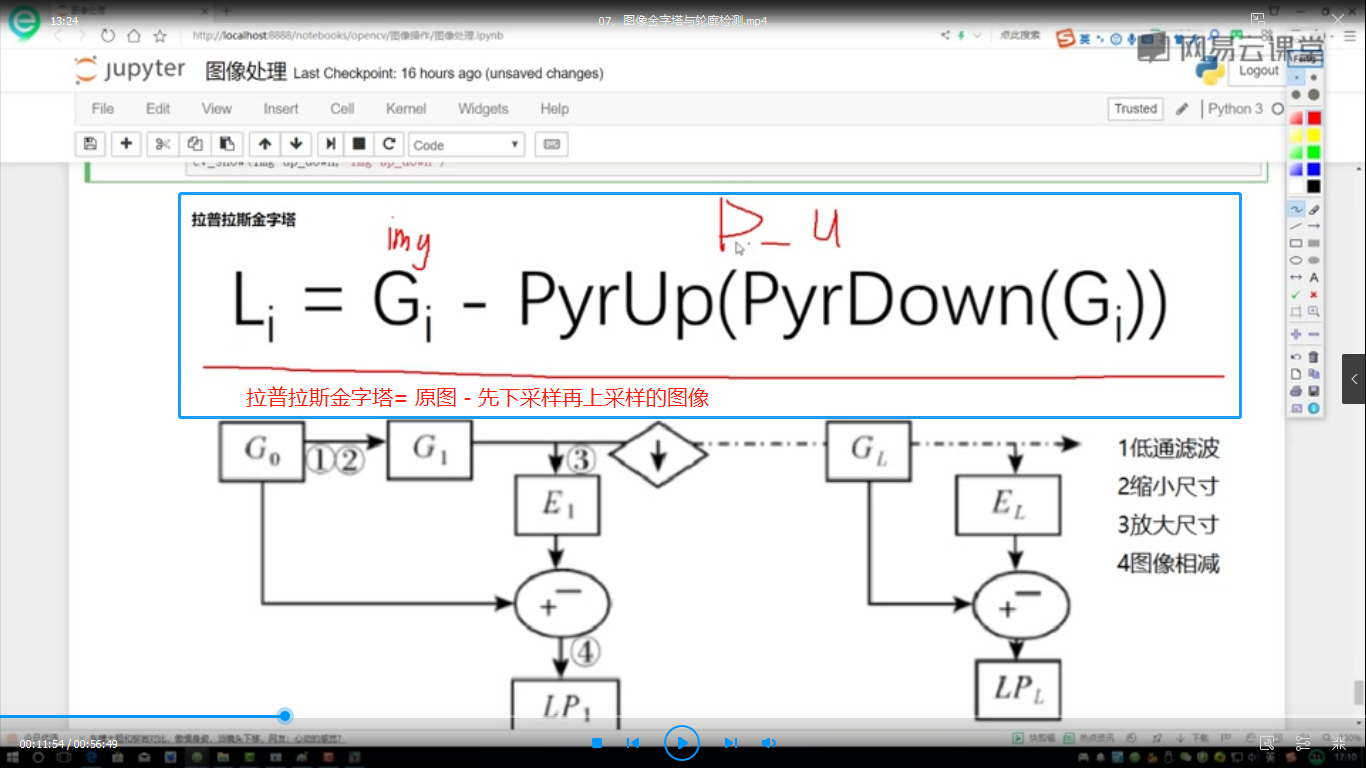Open the Edit menu
The height and width of the screenshot is (768, 1366).
coord(158,109)
